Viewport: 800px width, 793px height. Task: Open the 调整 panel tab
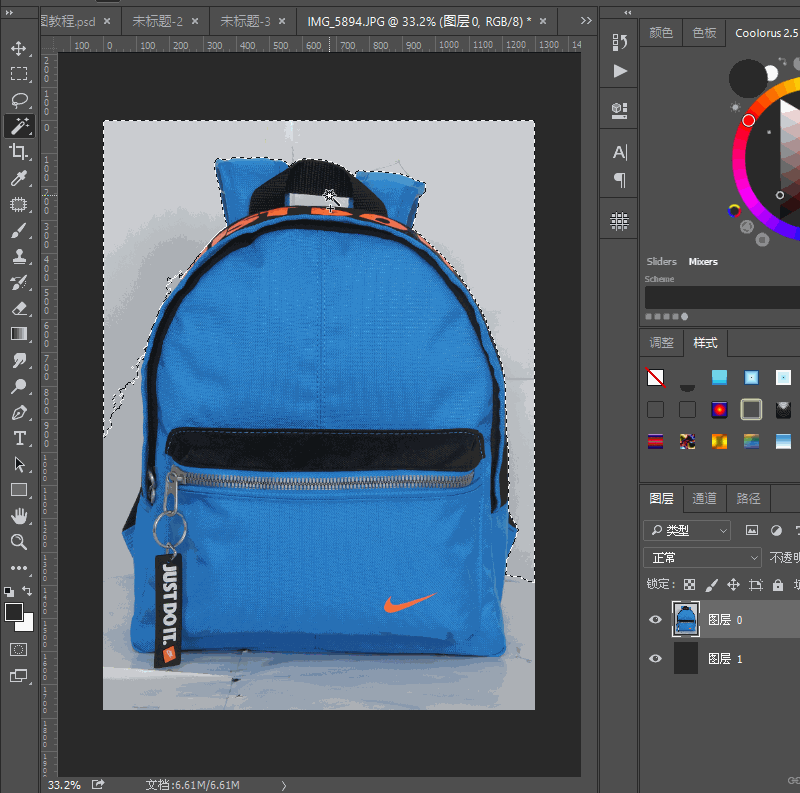pyautogui.click(x=661, y=343)
